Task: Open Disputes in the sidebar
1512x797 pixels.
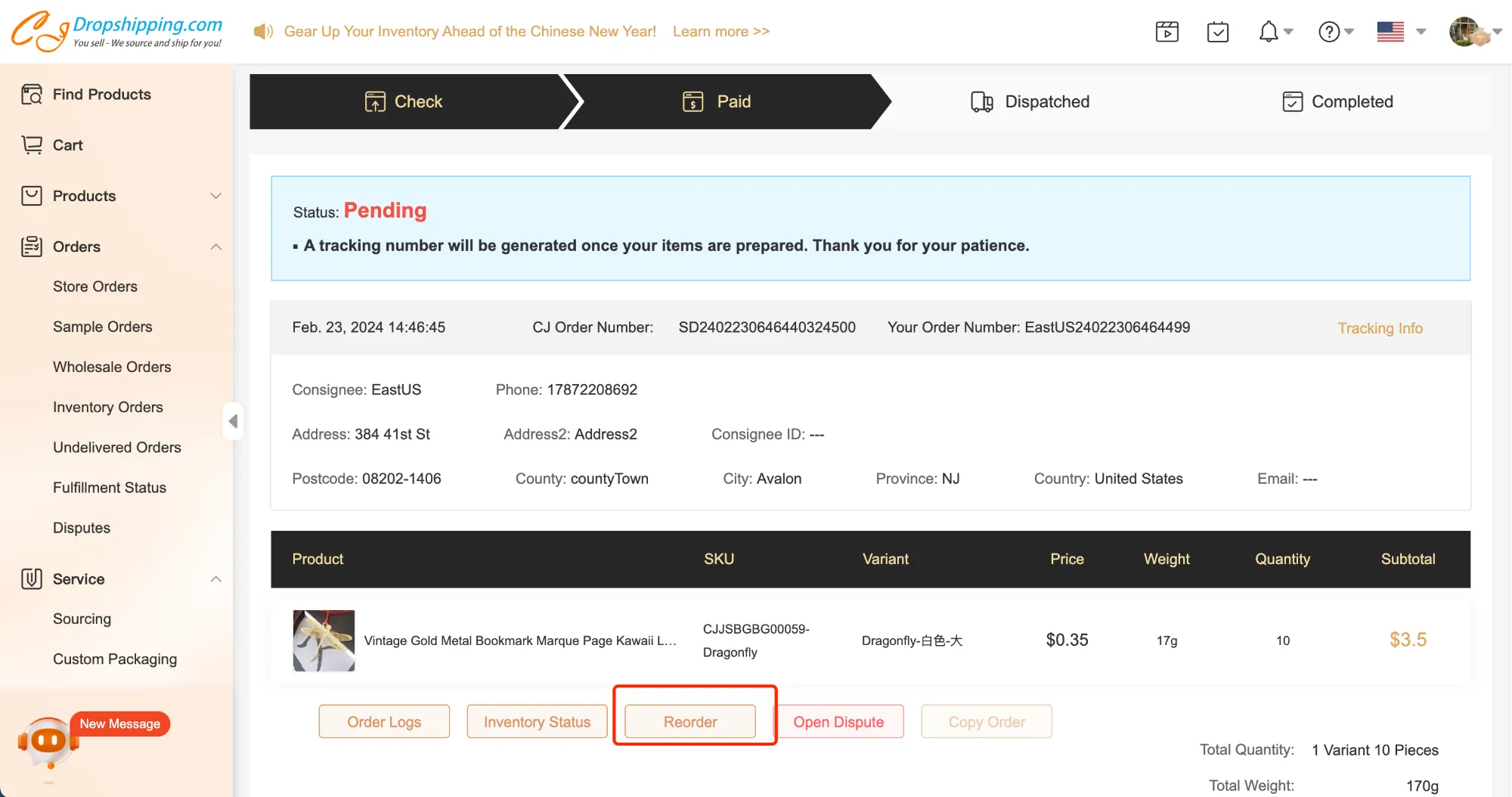Action: pos(82,528)
